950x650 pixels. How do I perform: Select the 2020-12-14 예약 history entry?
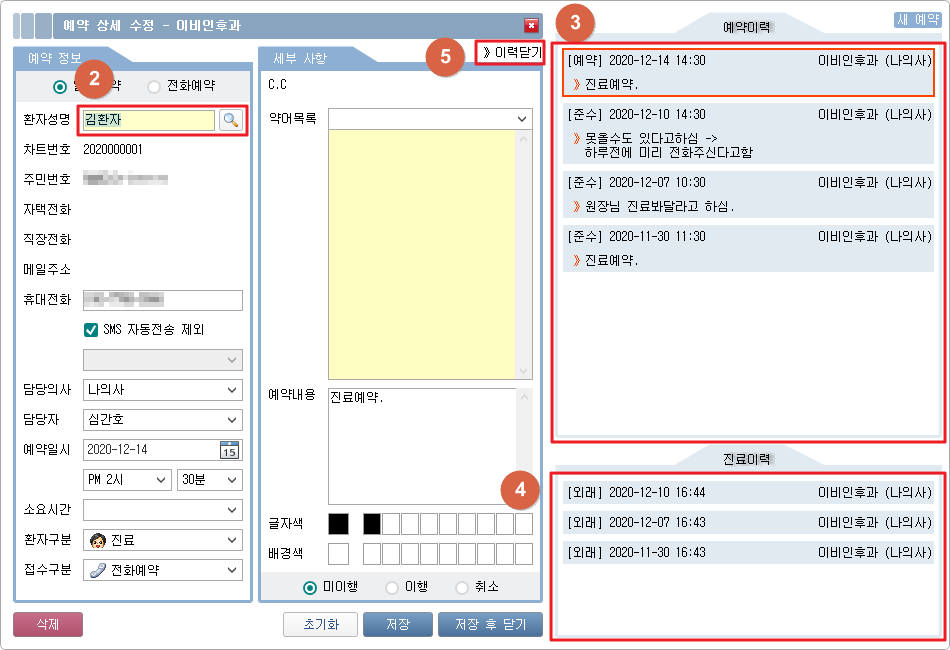(x=748, y=71)
